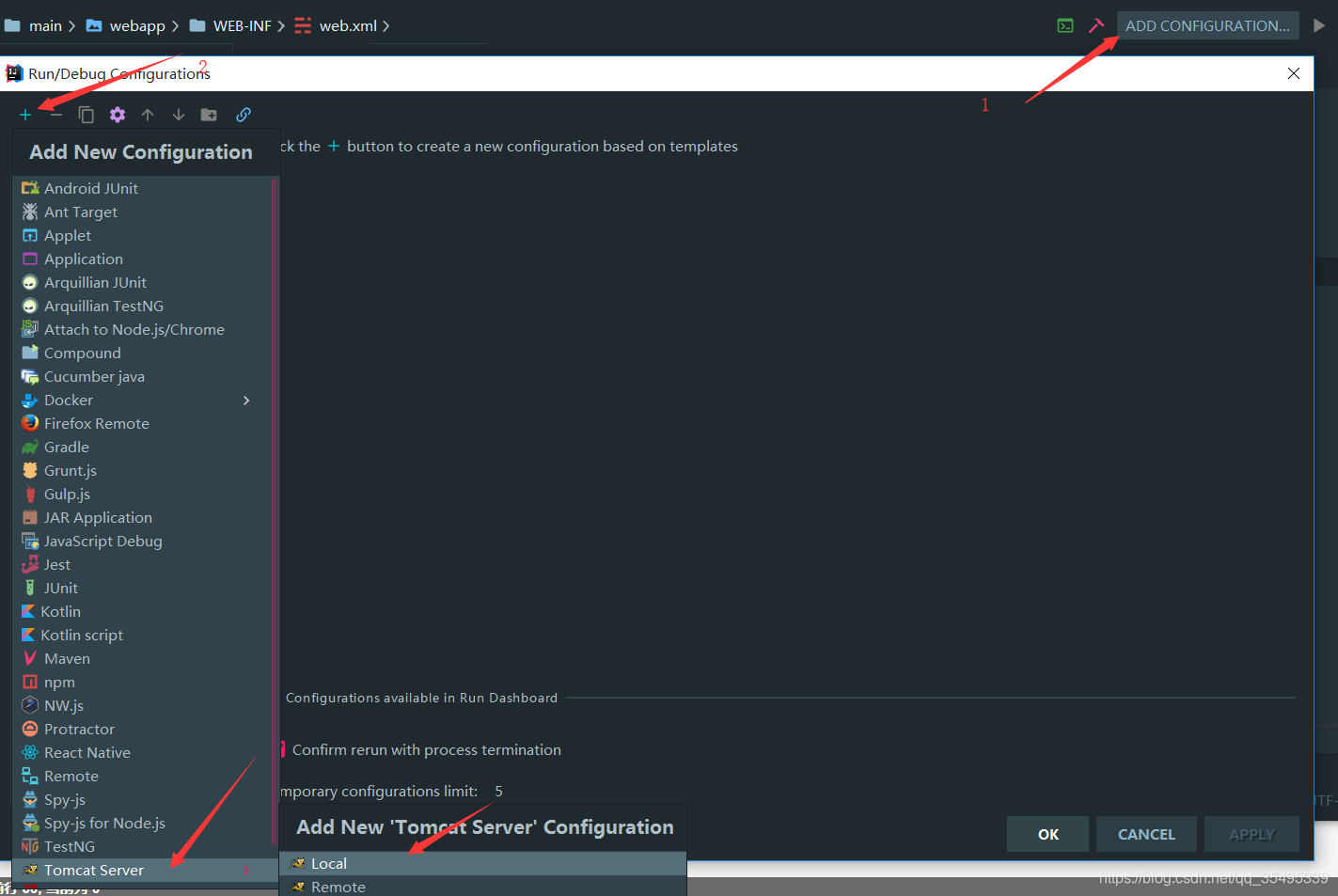Screen dimensions: 1338x896
Task: Click the WEB-INF breadcrumb folder
Action: coord(231,25)
